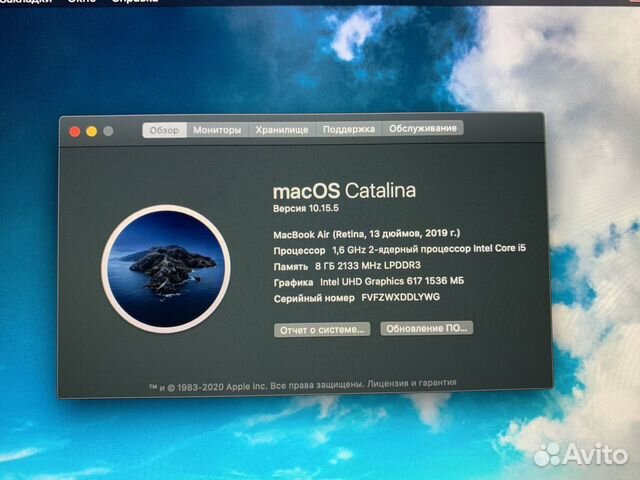
Task: Click the Серийный номер label
Action: pyautogui.click(x=314, y=298)
